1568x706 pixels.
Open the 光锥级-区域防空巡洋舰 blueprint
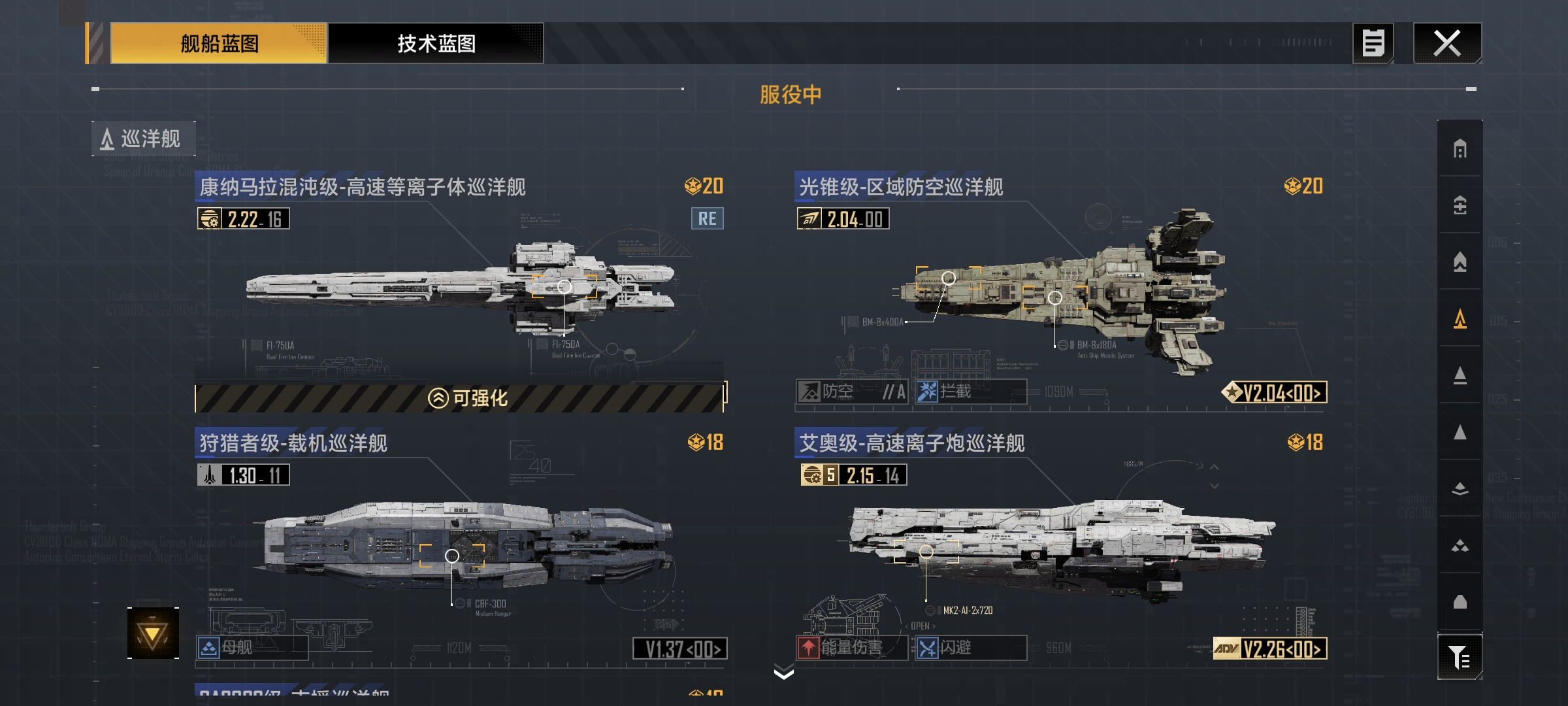click(x=900, y=187)
